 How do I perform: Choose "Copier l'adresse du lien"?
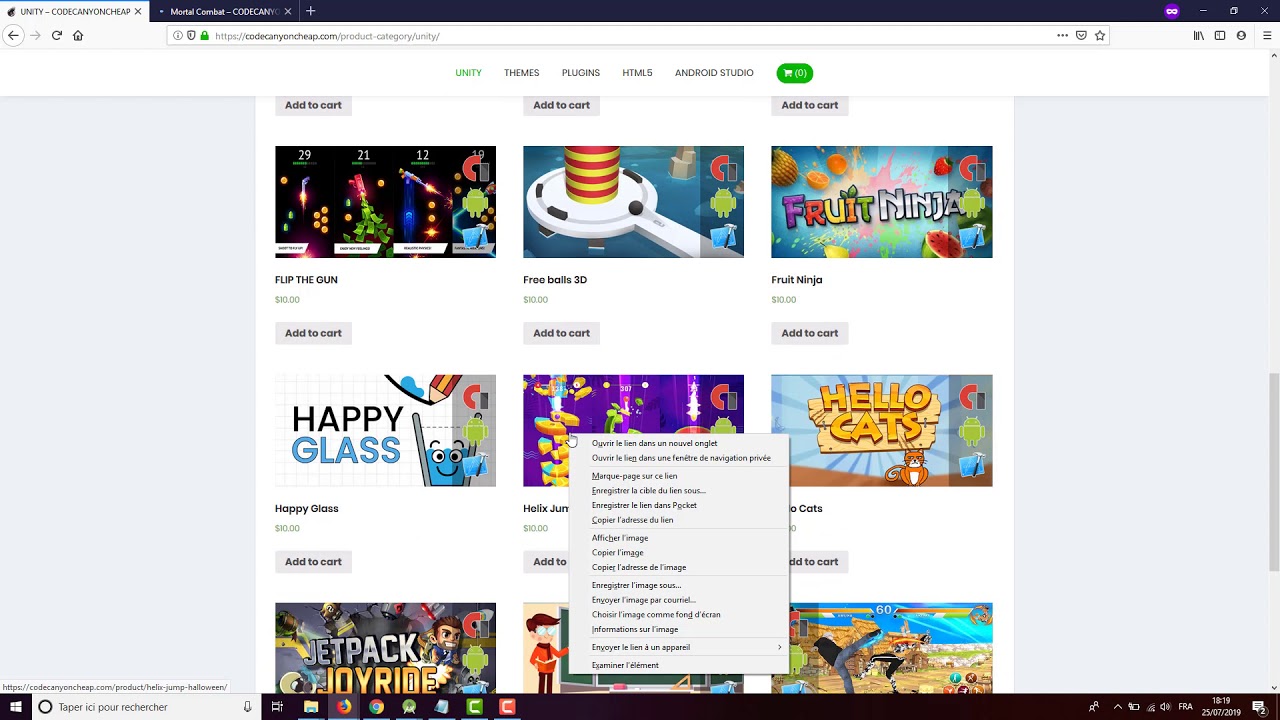pos(678,520)
